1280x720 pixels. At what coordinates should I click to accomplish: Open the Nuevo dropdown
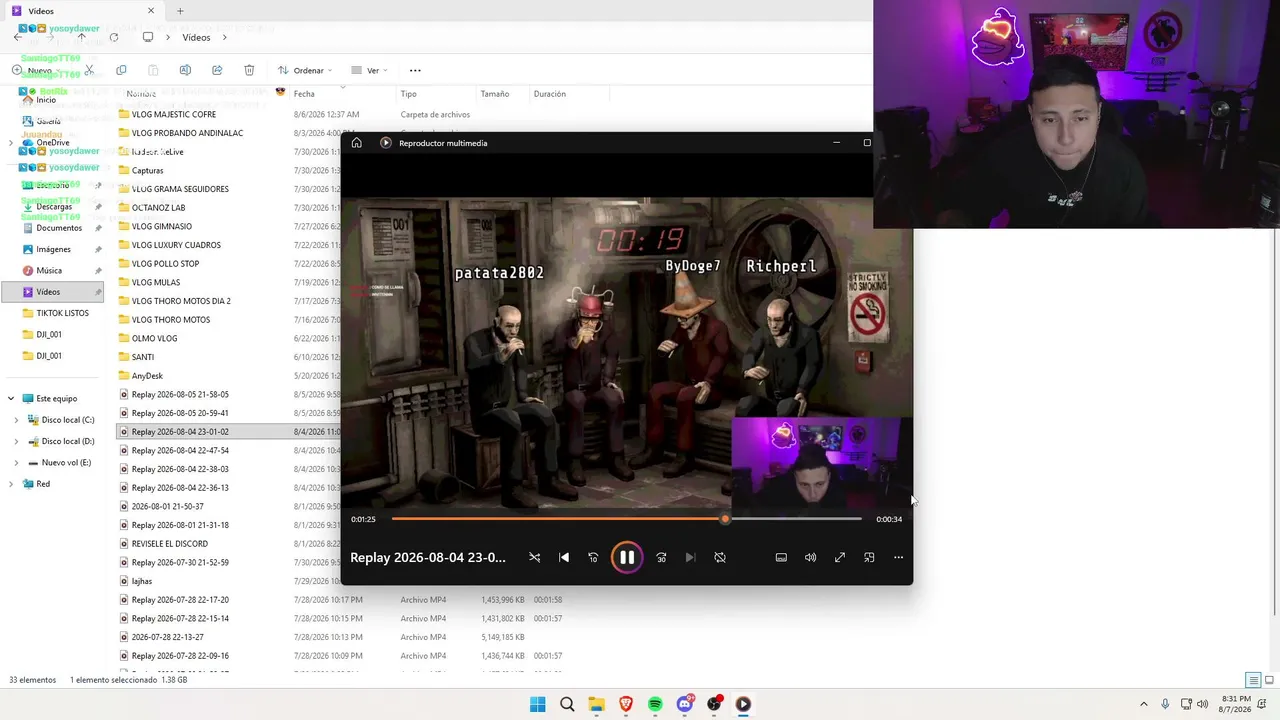pyautogui.click(x=37, y=70)
